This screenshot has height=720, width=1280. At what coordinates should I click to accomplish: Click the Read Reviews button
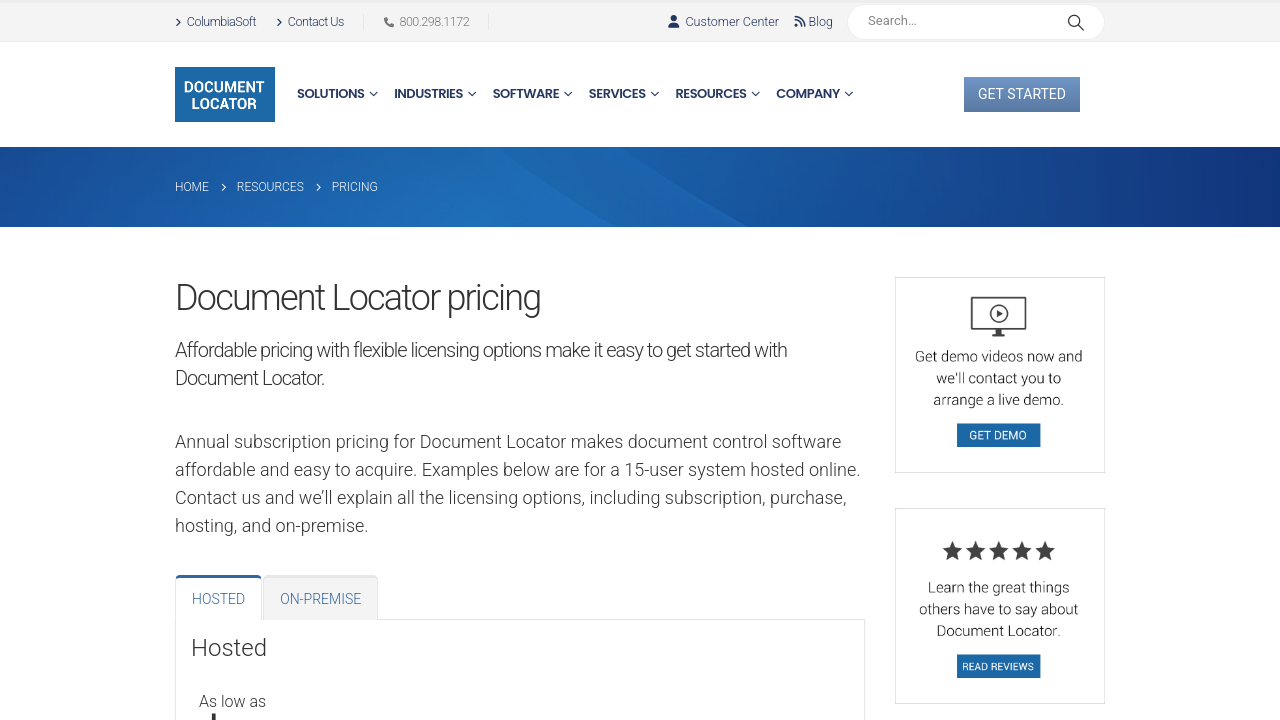tap(998, 666)
